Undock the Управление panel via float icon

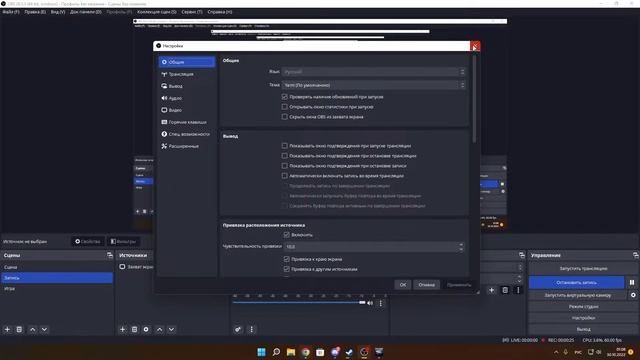(636, 255)
